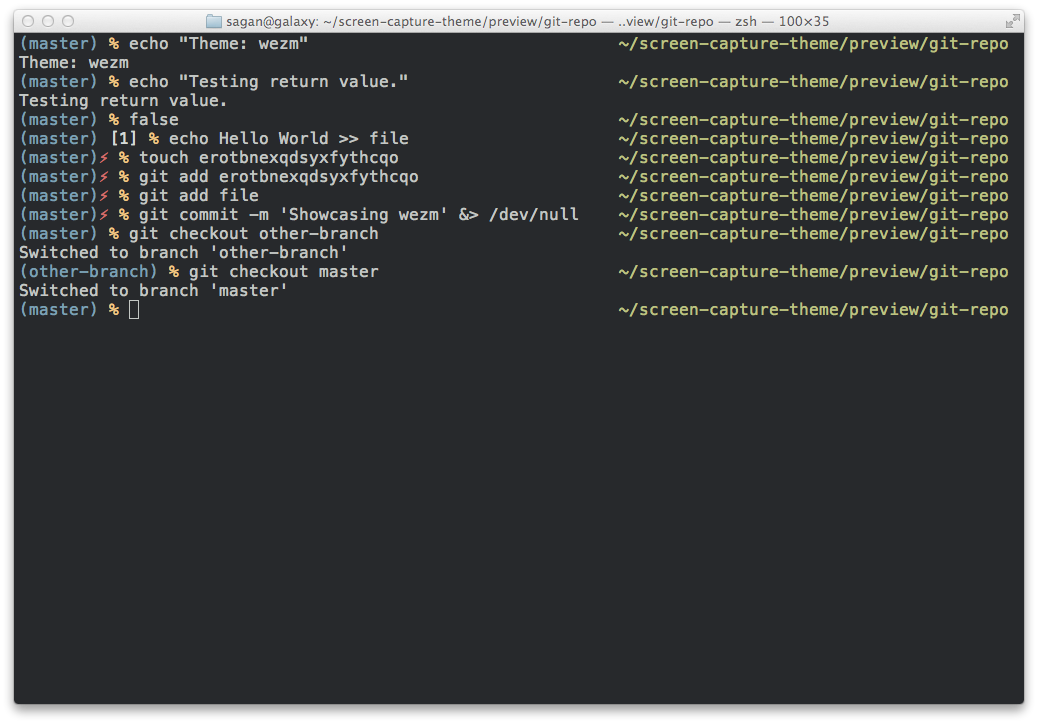Viewport: 1038px width, 724px height.
Task: Click the red close window button
Action: click(x=28, y=21)
